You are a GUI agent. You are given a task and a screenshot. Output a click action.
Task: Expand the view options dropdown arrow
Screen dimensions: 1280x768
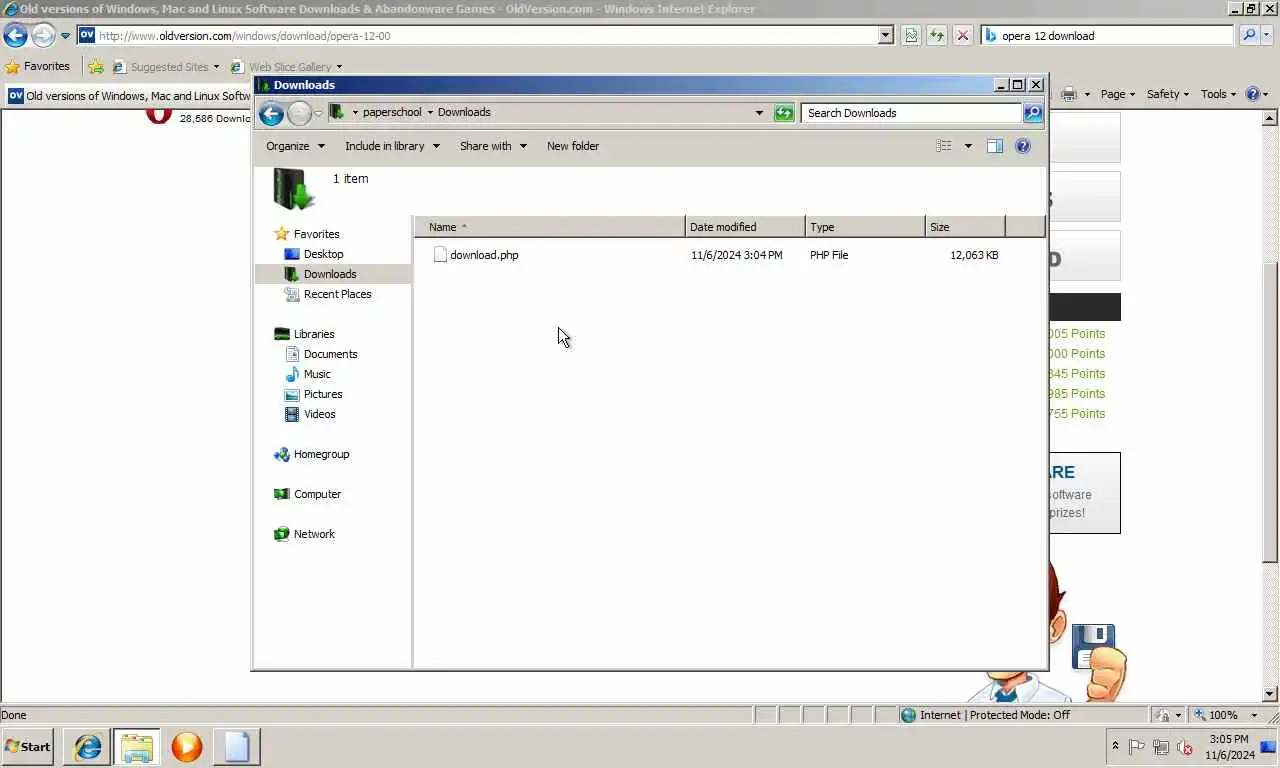pyautogui.click(x=968, y=146)
